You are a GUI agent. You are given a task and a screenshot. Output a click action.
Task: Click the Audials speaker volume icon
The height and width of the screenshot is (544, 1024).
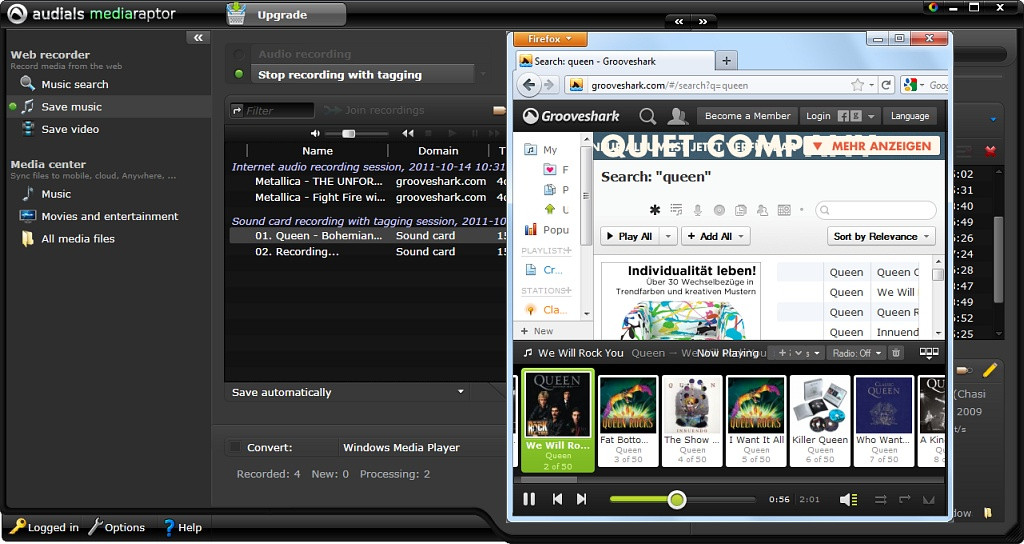pyautogui.click(x=315, y=133)
